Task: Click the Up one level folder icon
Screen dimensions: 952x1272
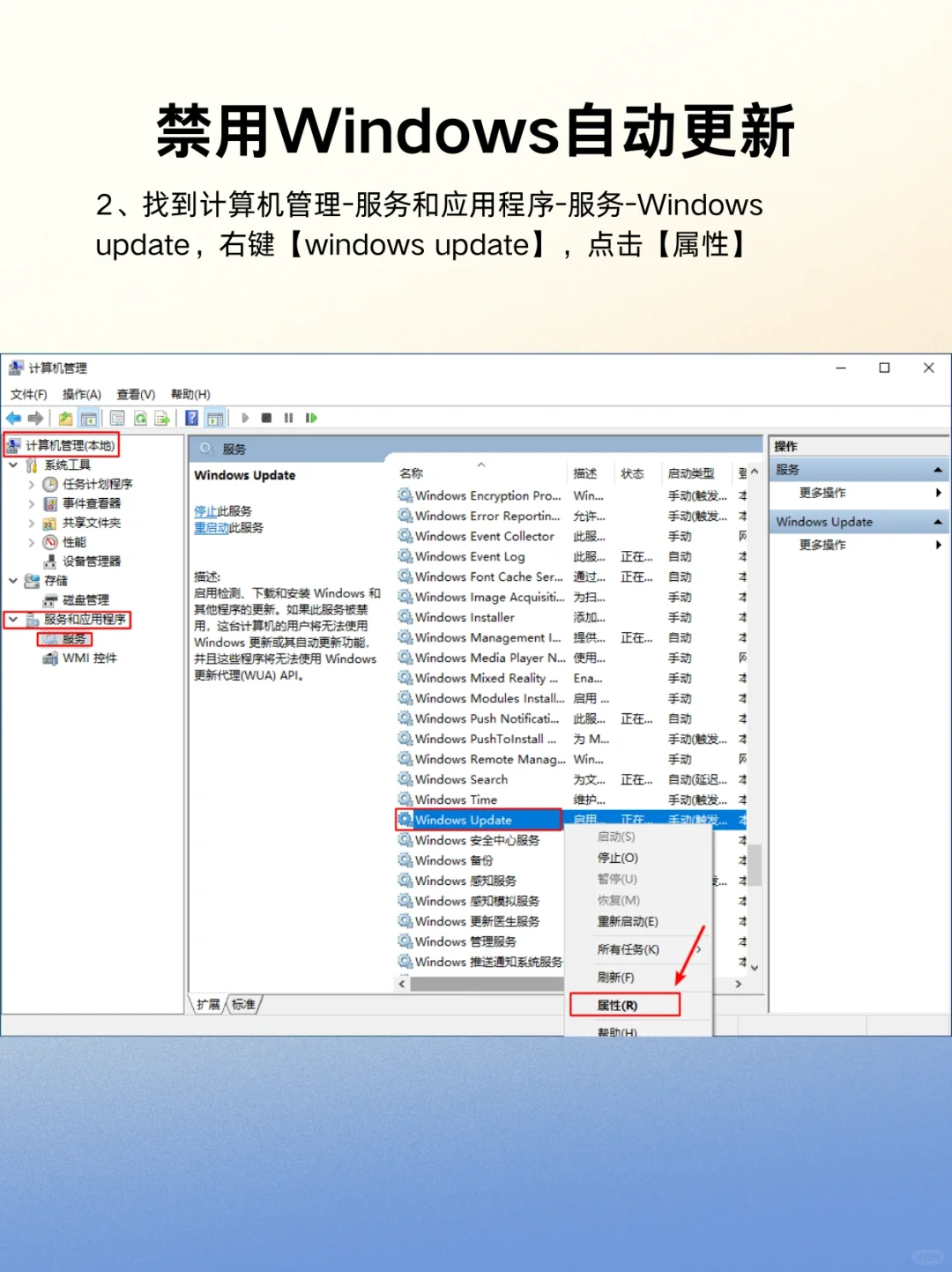Action: 66,418
